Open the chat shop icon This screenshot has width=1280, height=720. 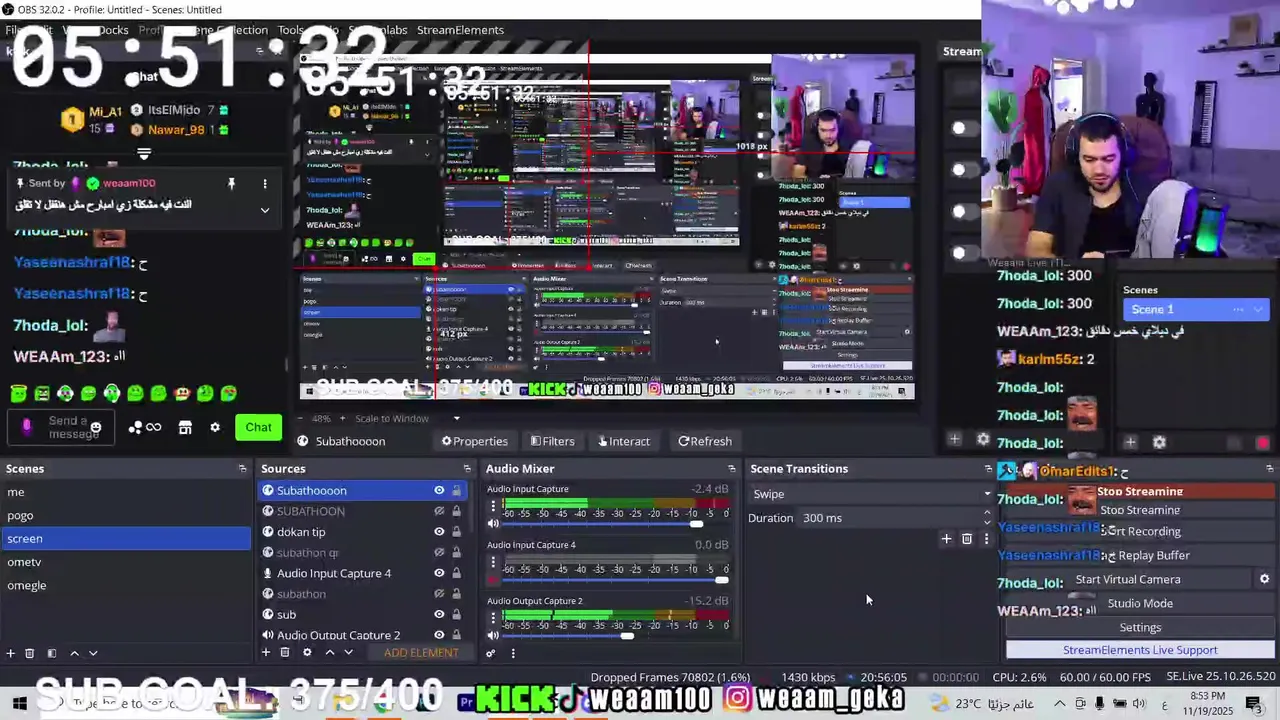coord(185,427)
